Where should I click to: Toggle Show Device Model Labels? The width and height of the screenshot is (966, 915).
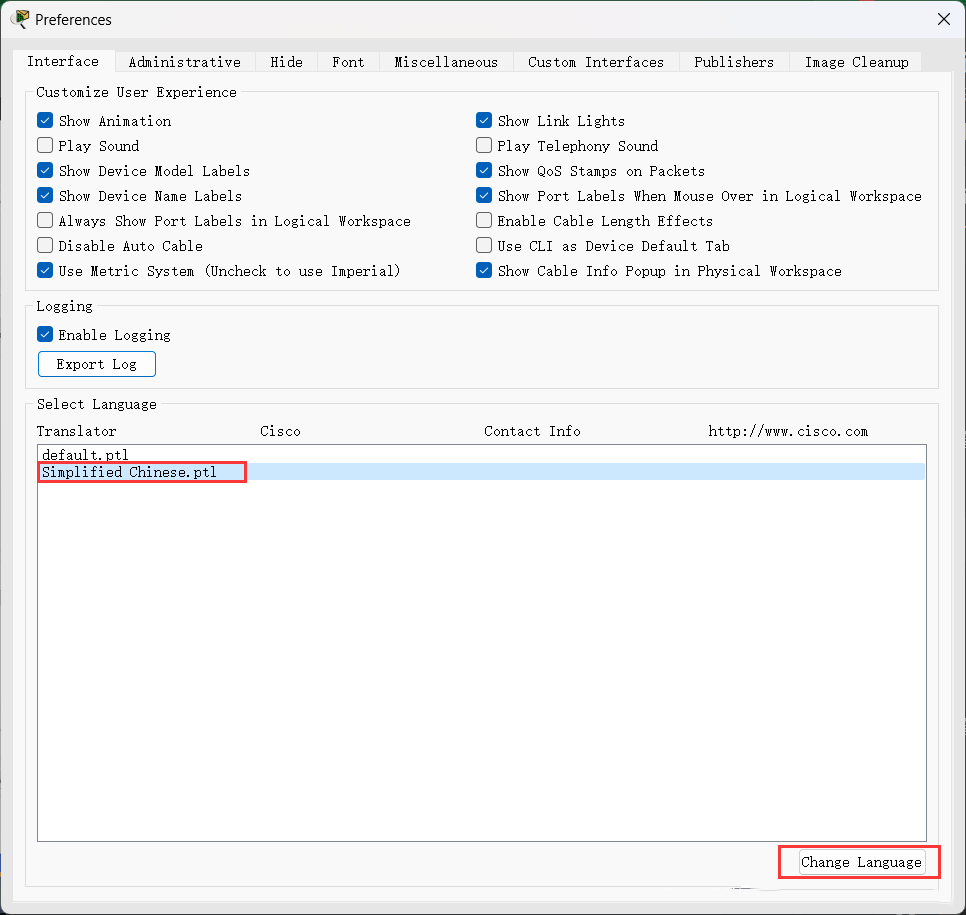click(x=45, y=170)
